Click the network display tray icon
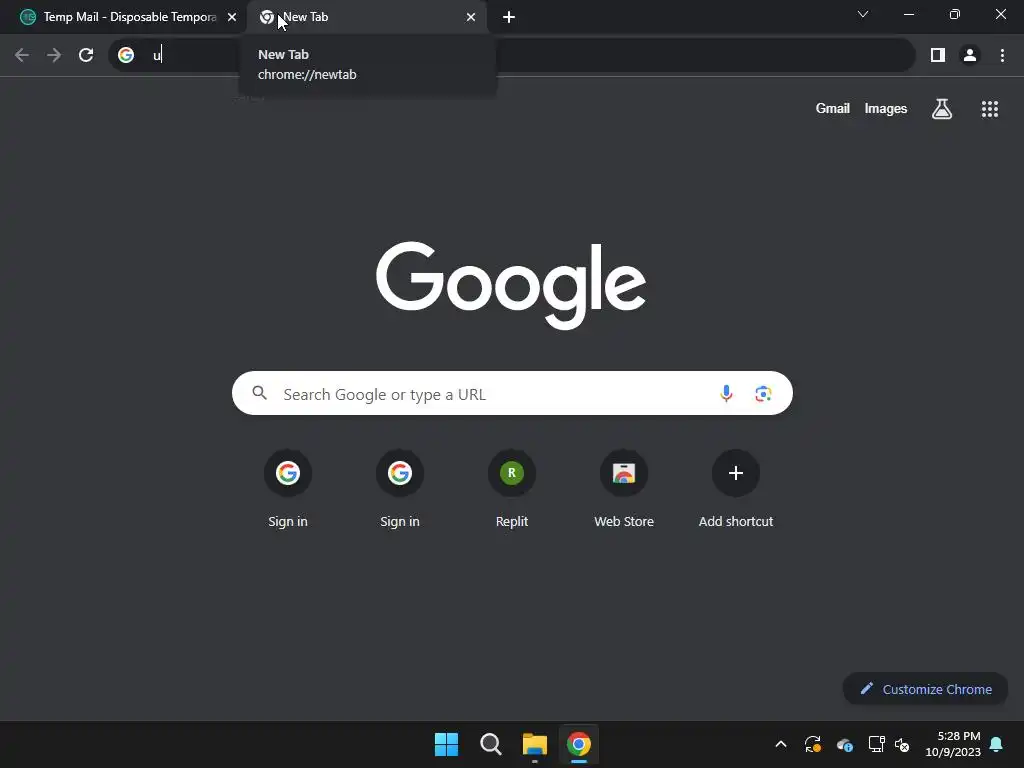This screenshot has width=1024, height=768. (876, 744)
